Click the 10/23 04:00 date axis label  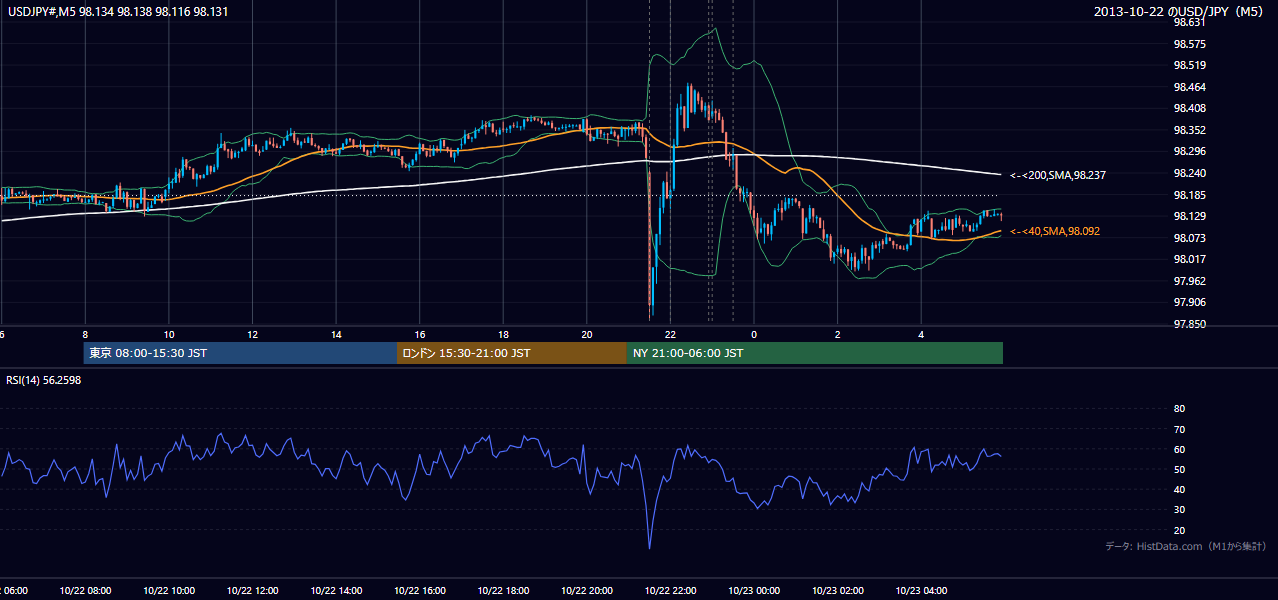921,591
